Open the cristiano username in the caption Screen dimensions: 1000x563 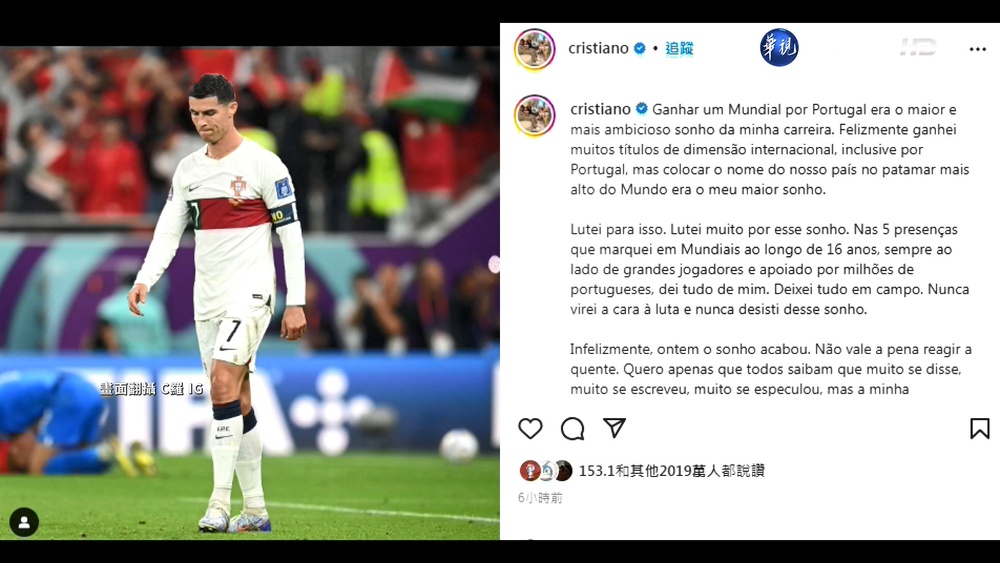tap(600, 109)
